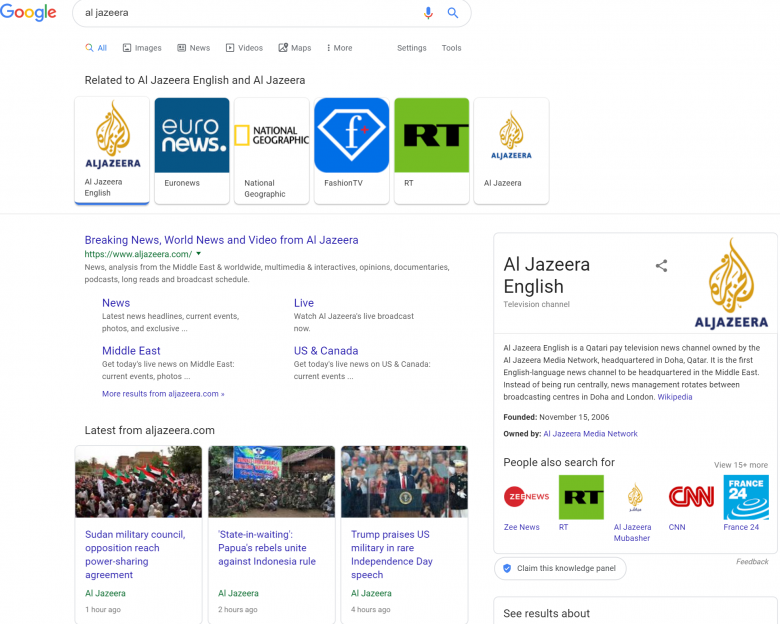
Task: Select the Al Jazeera English related card
Action: click(112, 151)
